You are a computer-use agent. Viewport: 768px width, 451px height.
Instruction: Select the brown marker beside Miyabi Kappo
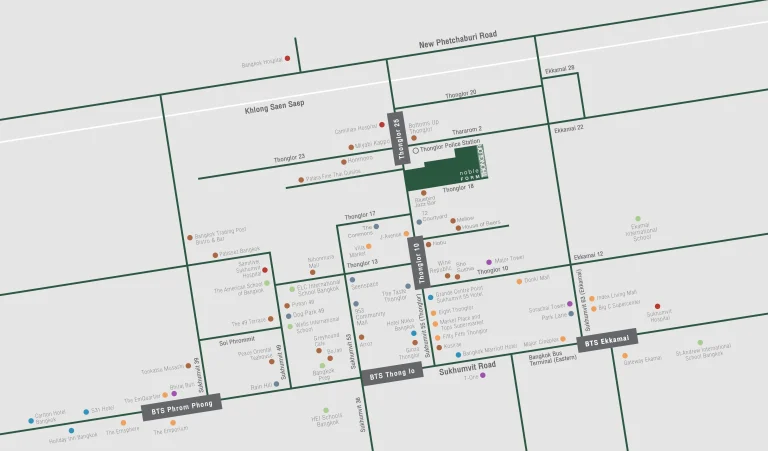coord(351,147)
